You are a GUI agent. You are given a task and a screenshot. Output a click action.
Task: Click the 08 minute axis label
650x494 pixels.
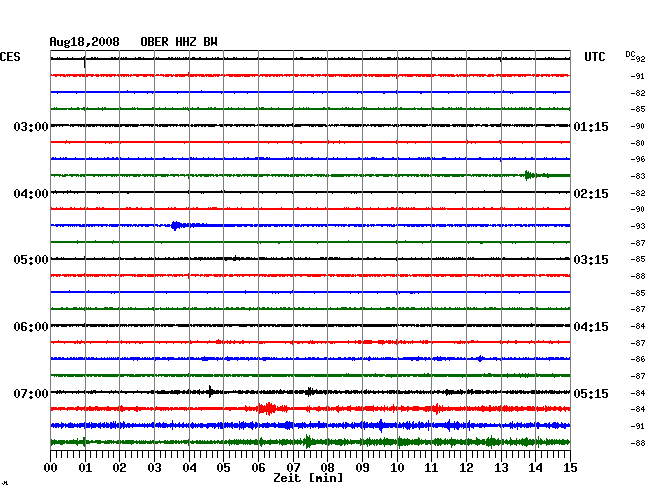click(327, 468)
